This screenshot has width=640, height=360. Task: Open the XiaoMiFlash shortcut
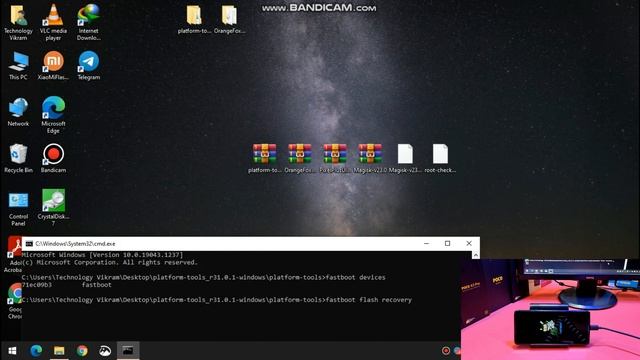tap(53, 65)
